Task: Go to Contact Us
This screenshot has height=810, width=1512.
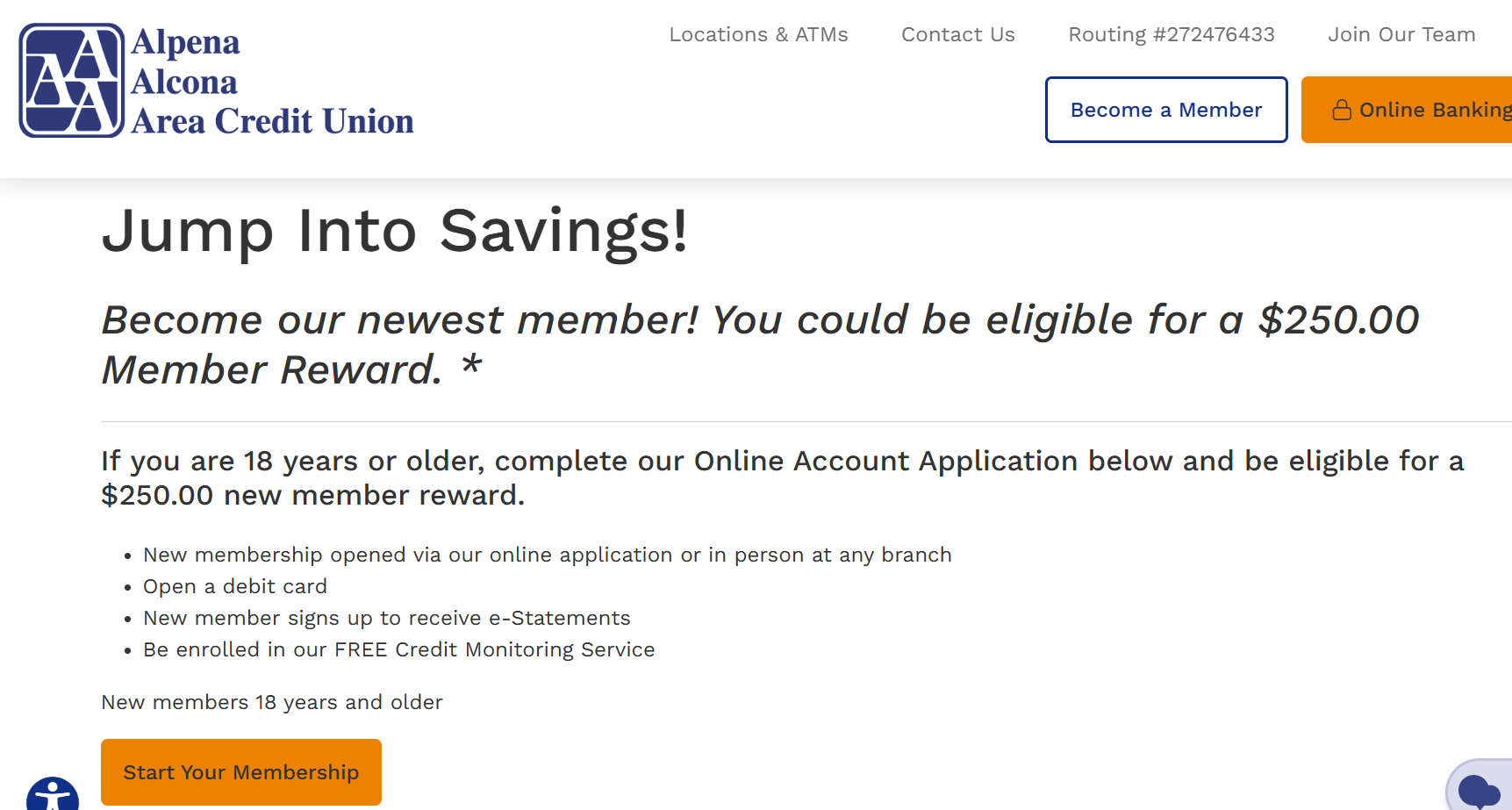Action: click(x=957, y=34)
